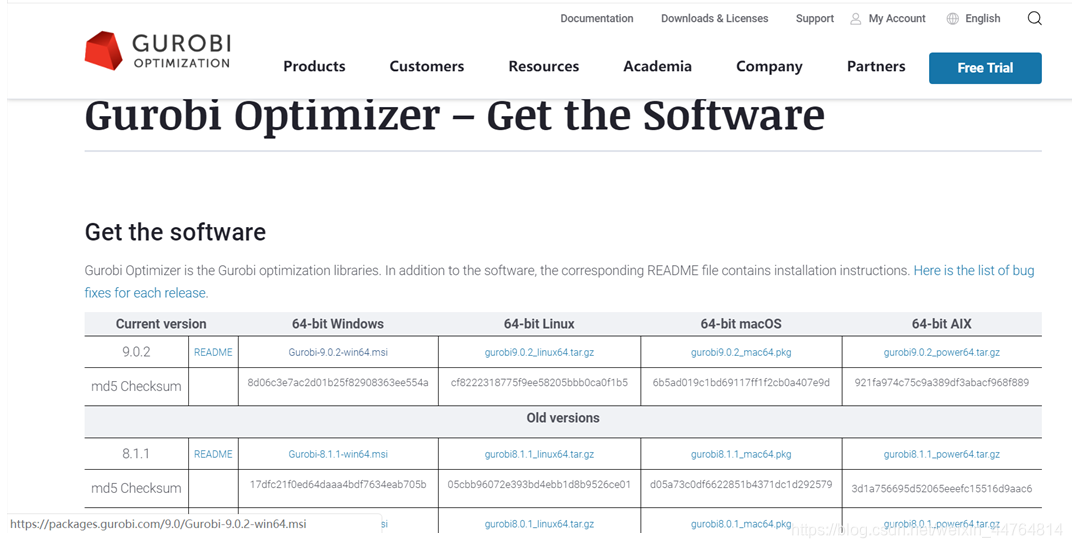
Task: Download gurobi8.1.1_mac64.pkg
Action: 741,454
